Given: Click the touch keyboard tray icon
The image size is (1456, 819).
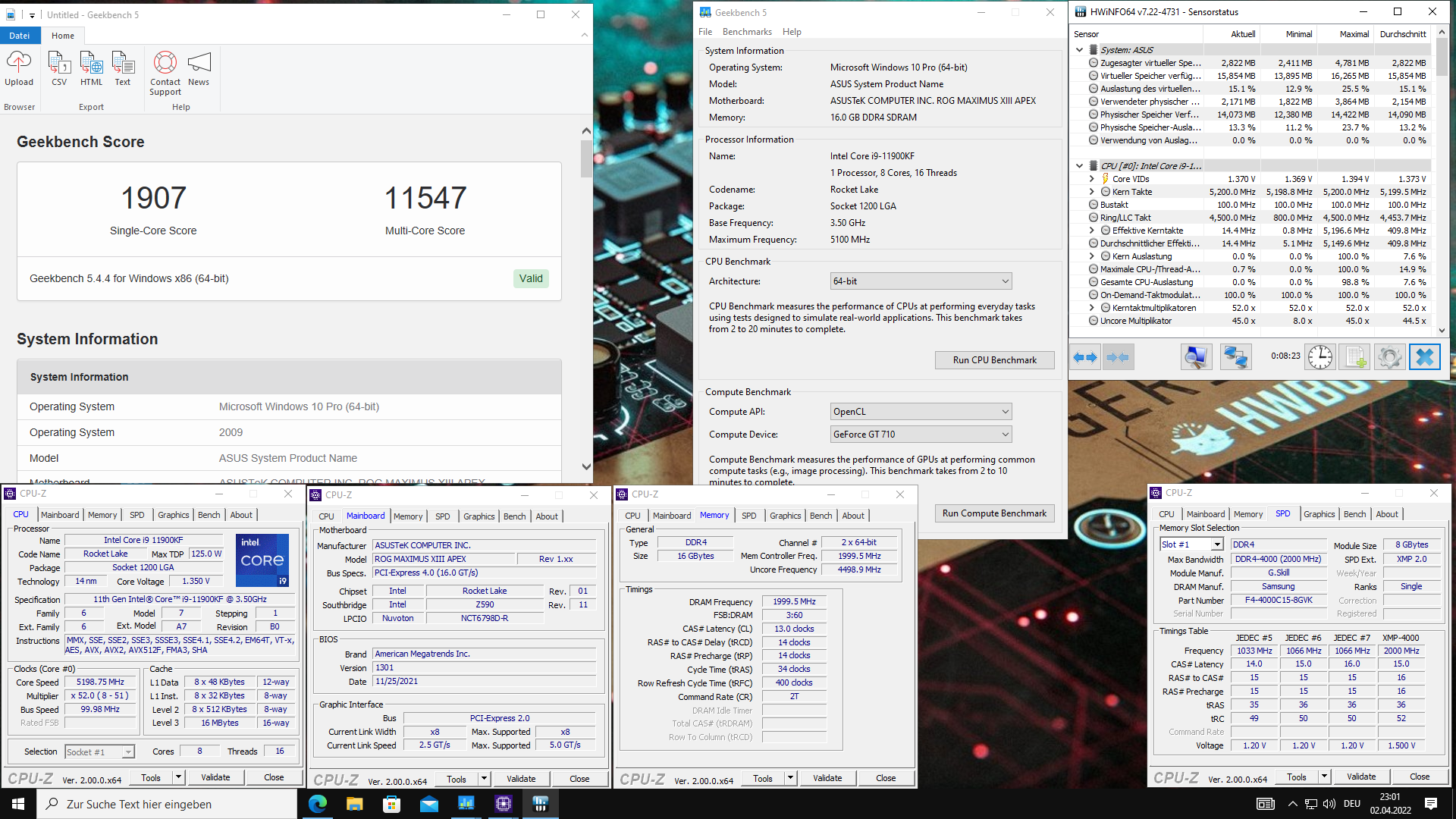Looking at the screenshot, I should (1266, 804).
